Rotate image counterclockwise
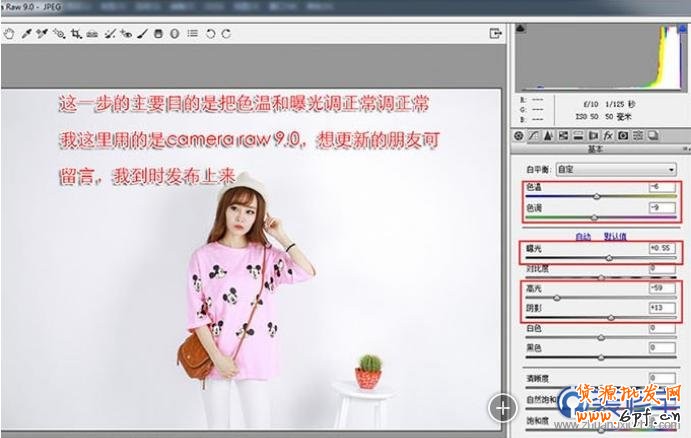This screenshot has width=691, height=438. click(x=210, y=33)
